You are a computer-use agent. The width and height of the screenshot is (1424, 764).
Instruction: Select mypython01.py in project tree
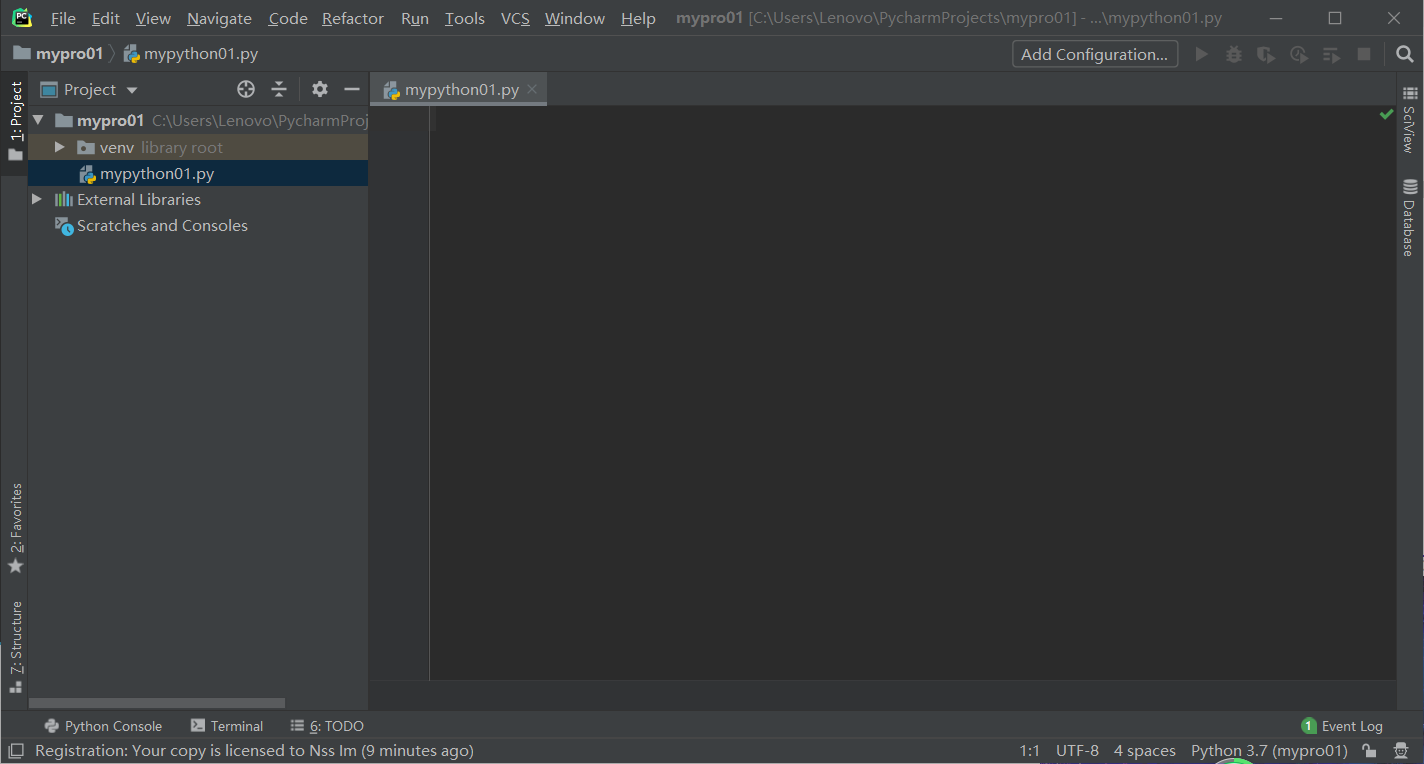[x=198, y=173]
